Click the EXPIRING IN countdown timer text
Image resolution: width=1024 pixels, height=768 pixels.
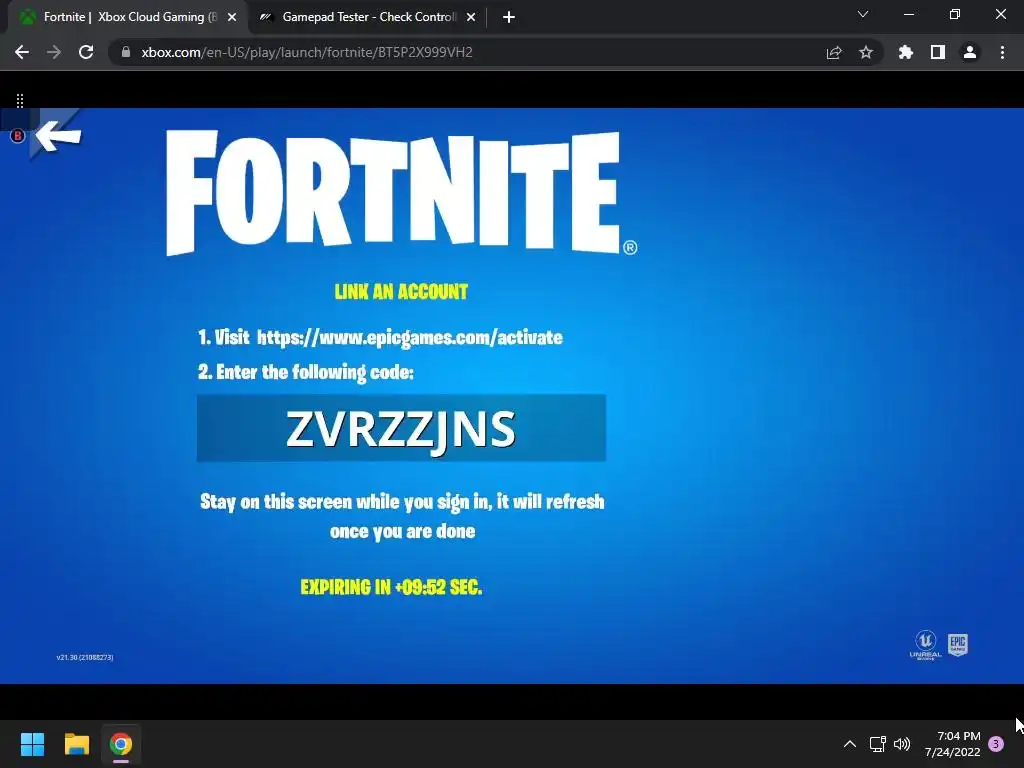click(x=391, y=587)
